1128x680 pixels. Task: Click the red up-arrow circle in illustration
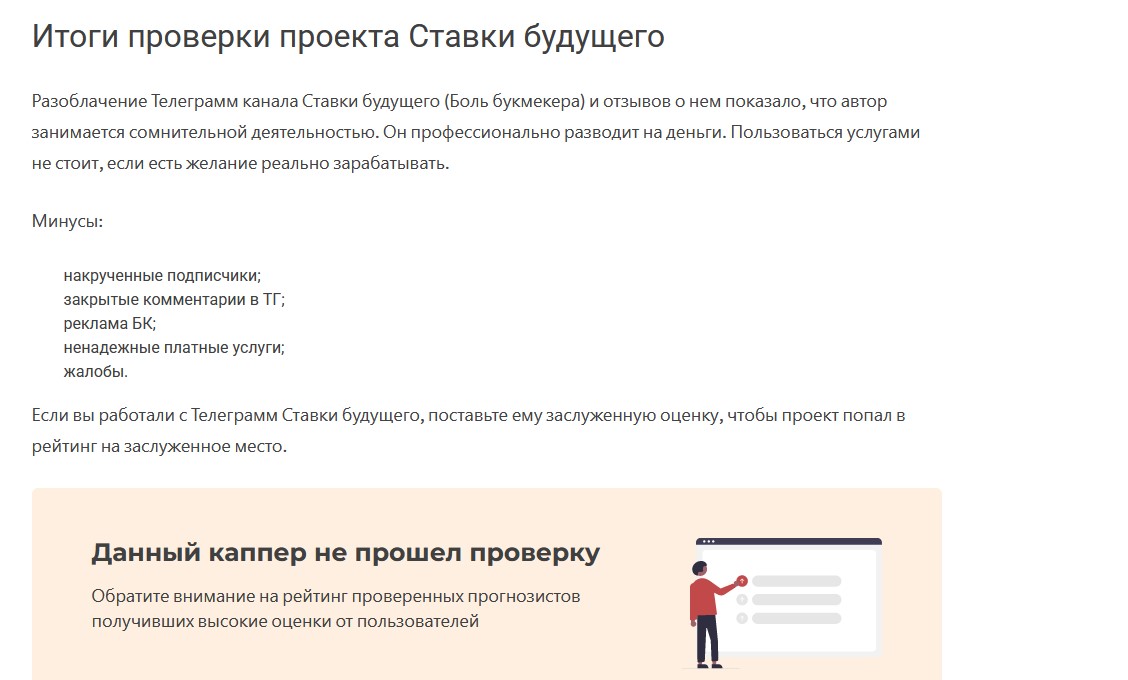click(x=742, y=580)
